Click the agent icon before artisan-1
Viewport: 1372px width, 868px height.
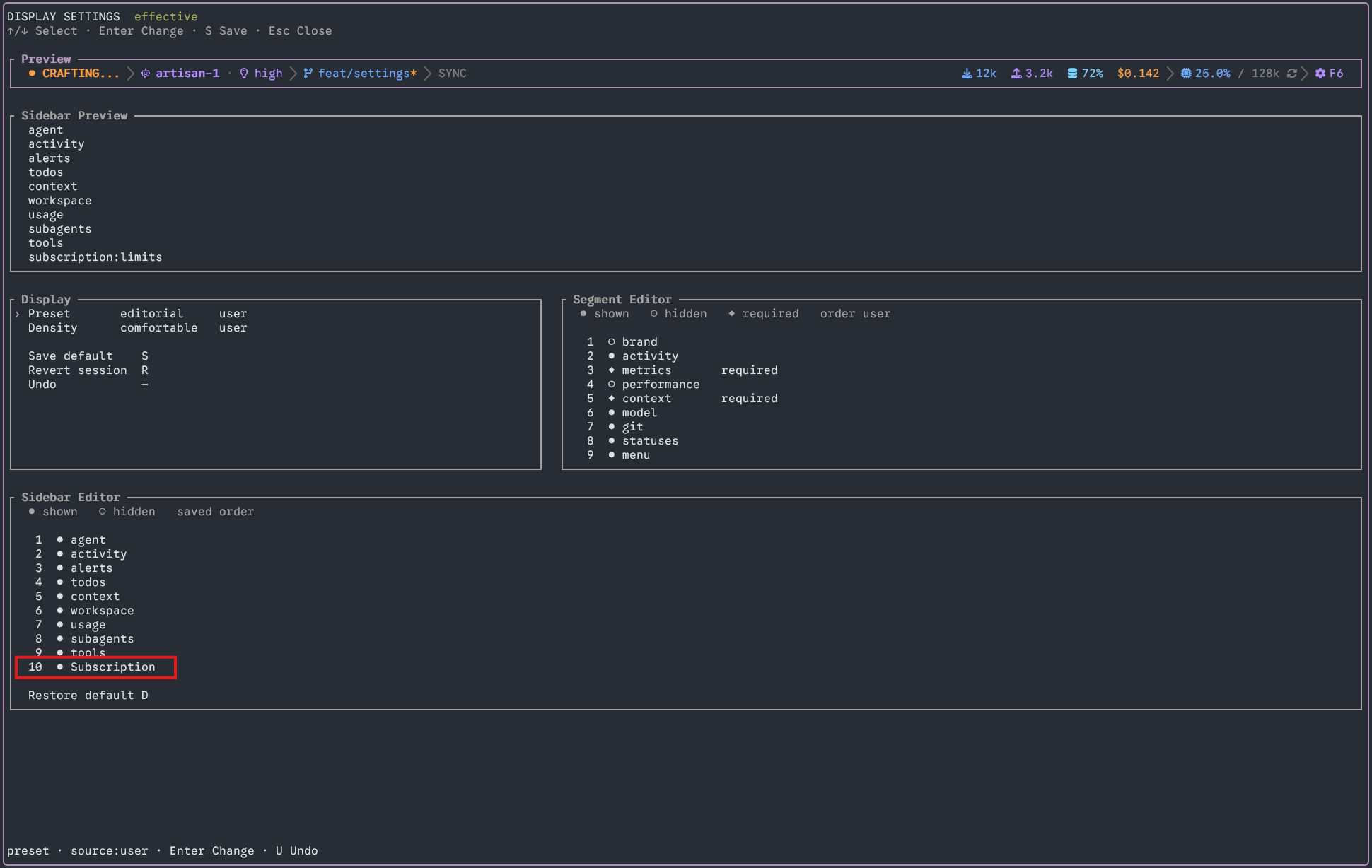point(146,74)
